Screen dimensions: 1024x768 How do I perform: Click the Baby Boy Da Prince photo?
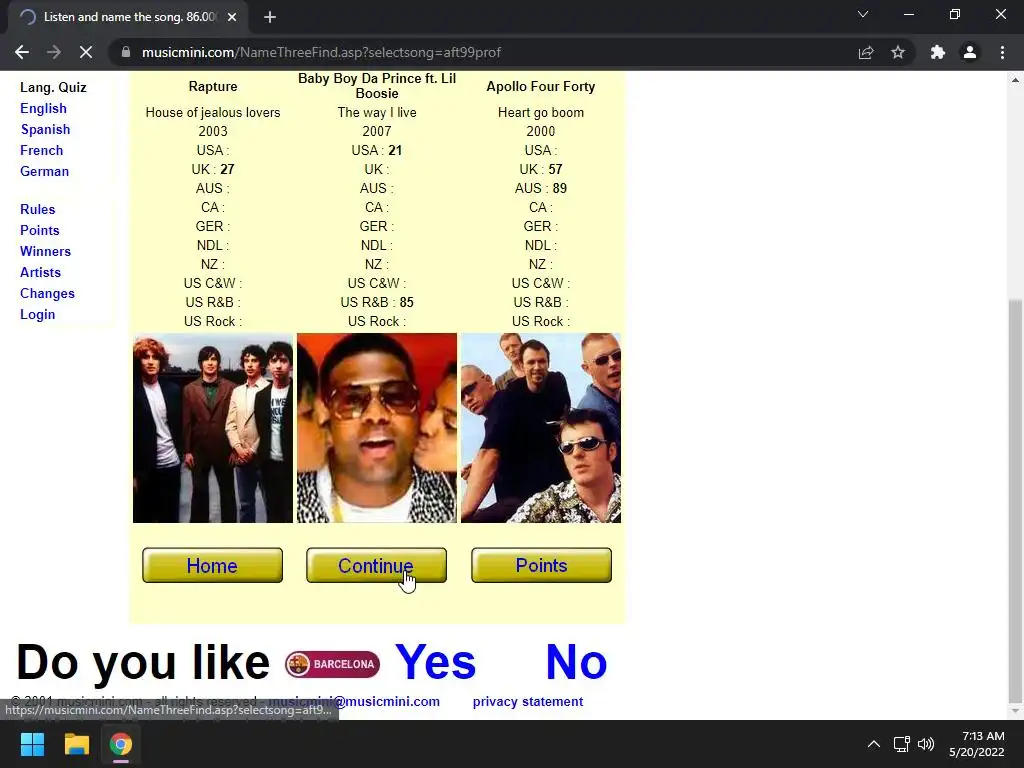tap(377, 428)
